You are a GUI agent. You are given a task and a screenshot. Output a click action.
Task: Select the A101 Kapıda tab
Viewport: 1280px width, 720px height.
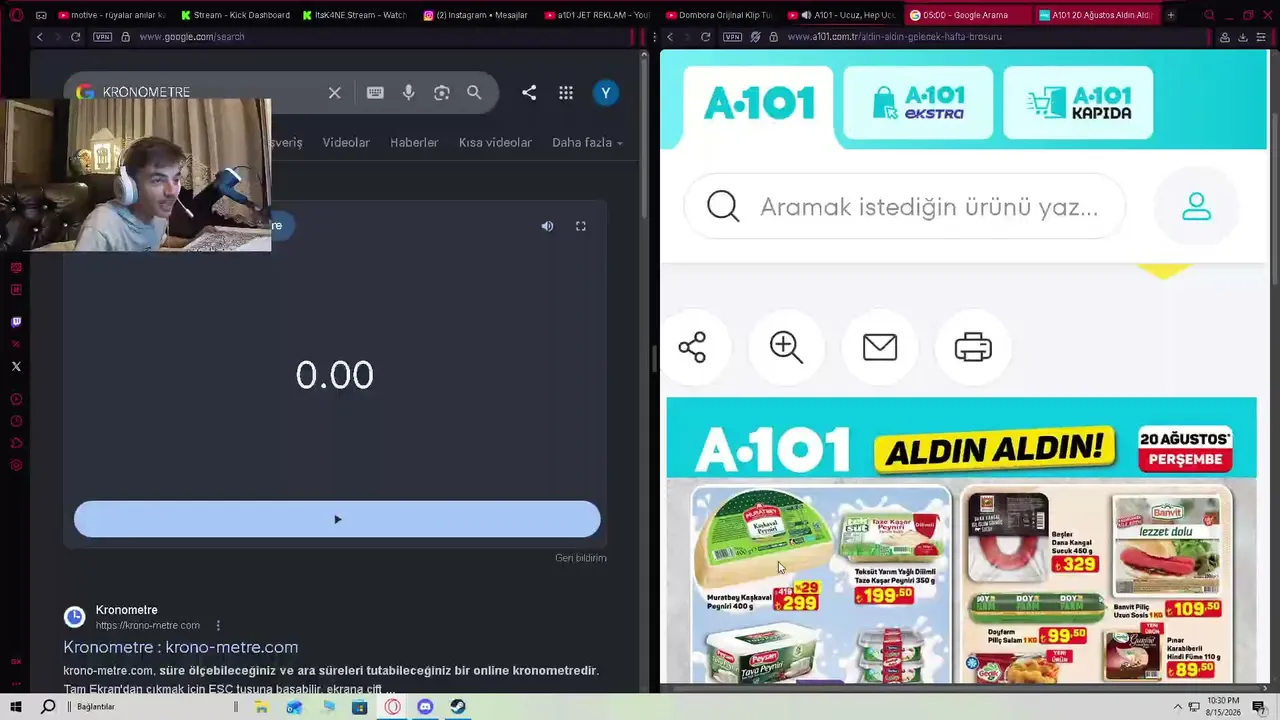click(1078, 103)
